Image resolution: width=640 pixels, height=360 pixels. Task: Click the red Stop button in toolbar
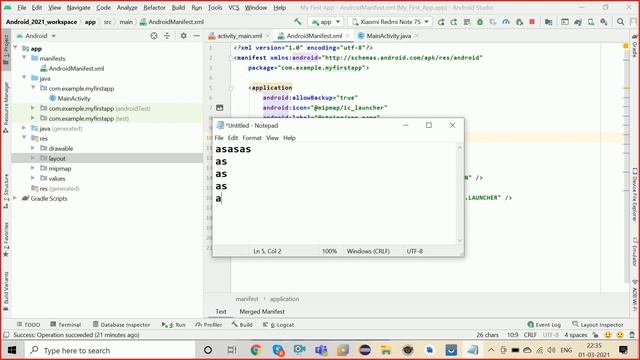coord(532,22)
